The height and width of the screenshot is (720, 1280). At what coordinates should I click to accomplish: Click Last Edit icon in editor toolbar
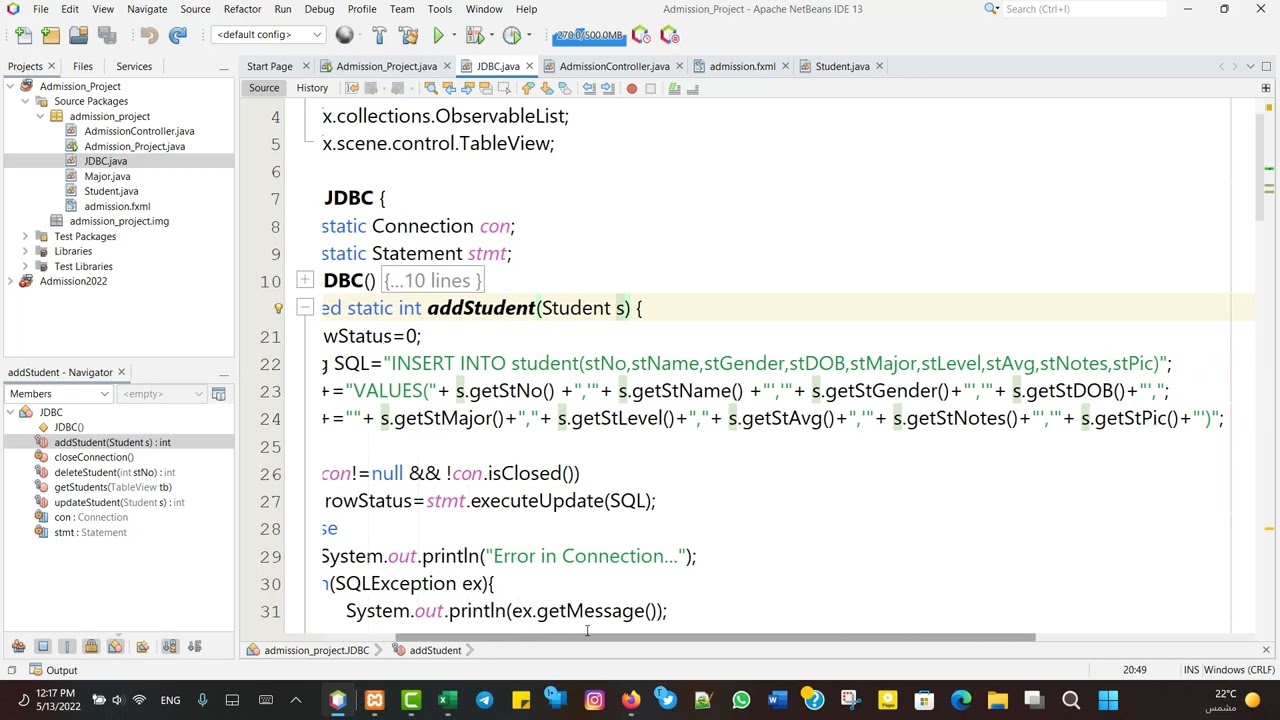(x=352, y=89)
